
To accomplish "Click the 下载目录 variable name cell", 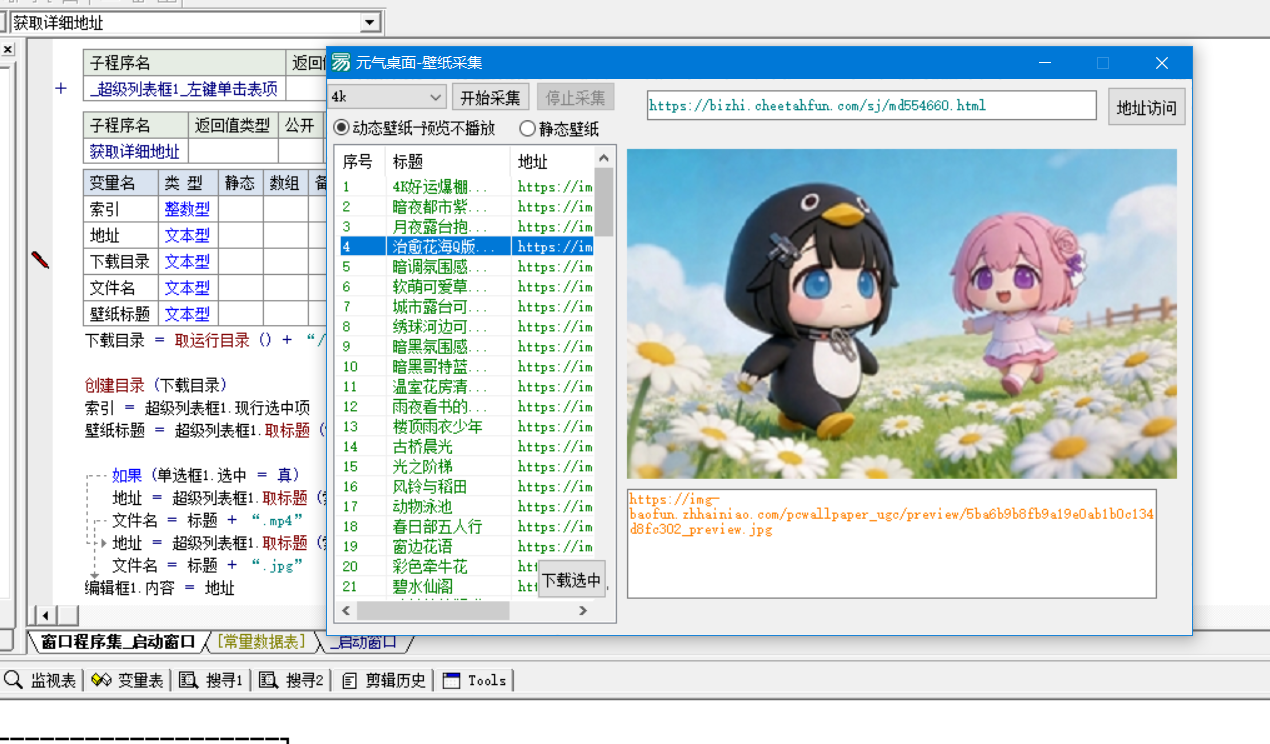I will click(x=120, y=261).
